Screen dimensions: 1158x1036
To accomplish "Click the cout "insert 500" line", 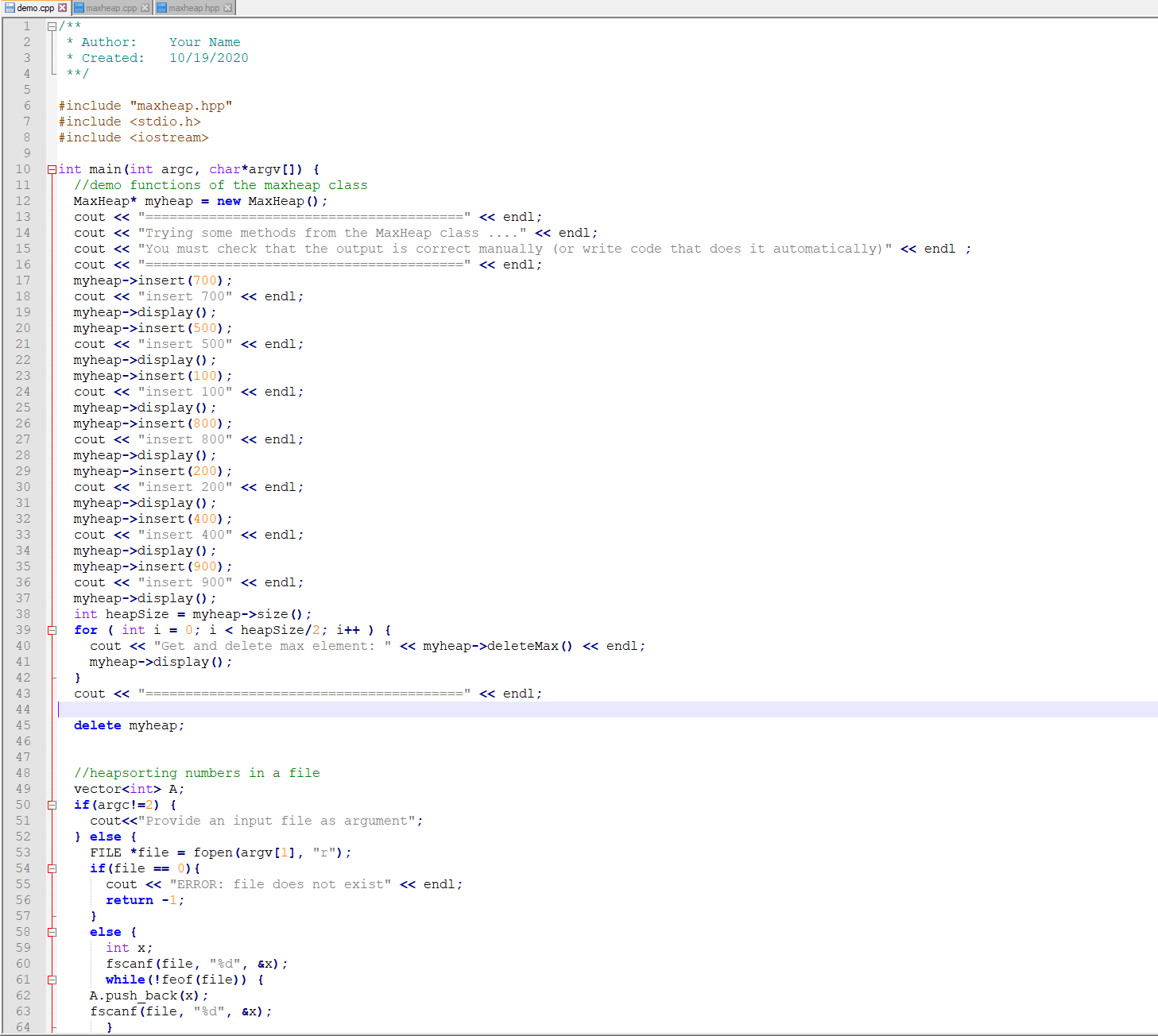I will (x=189, y=344).
